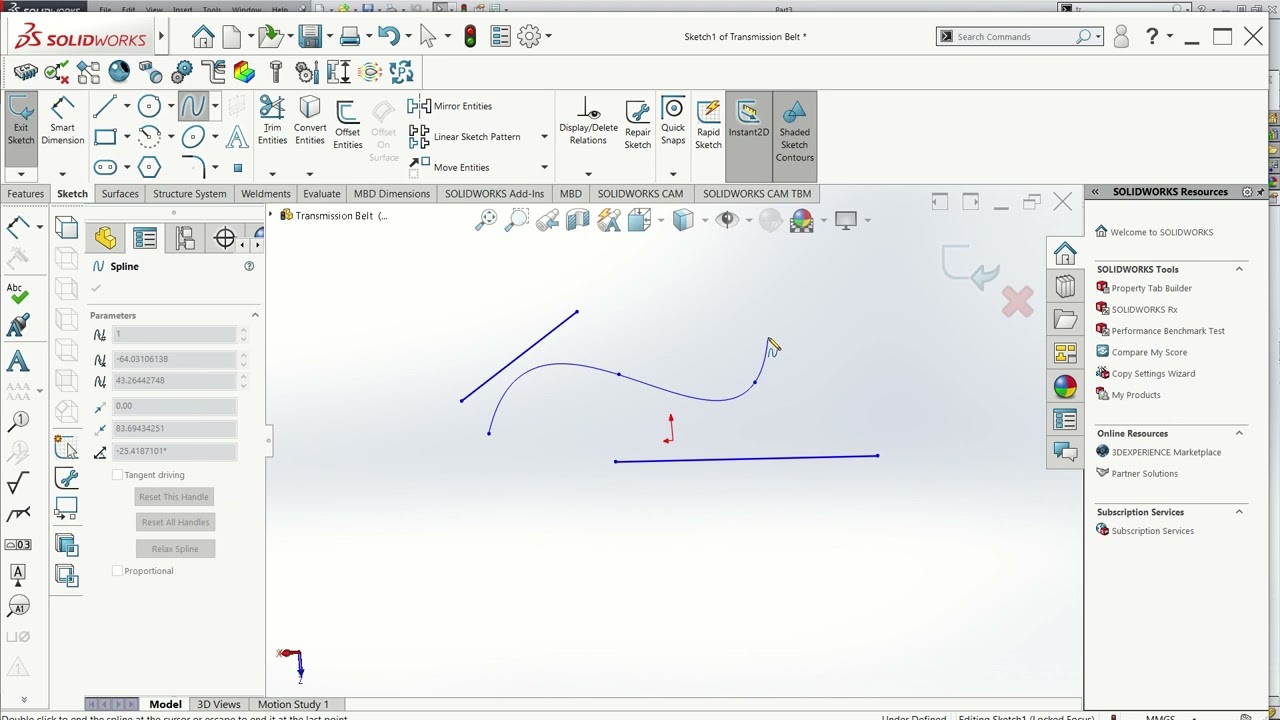Open the Weldments tab
1280x720 pixels.
pos(266,194)
